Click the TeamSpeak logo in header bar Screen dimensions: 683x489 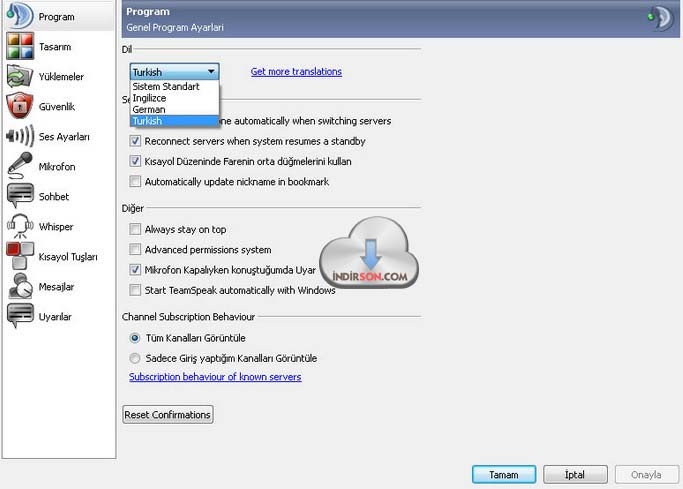[661, 18]
